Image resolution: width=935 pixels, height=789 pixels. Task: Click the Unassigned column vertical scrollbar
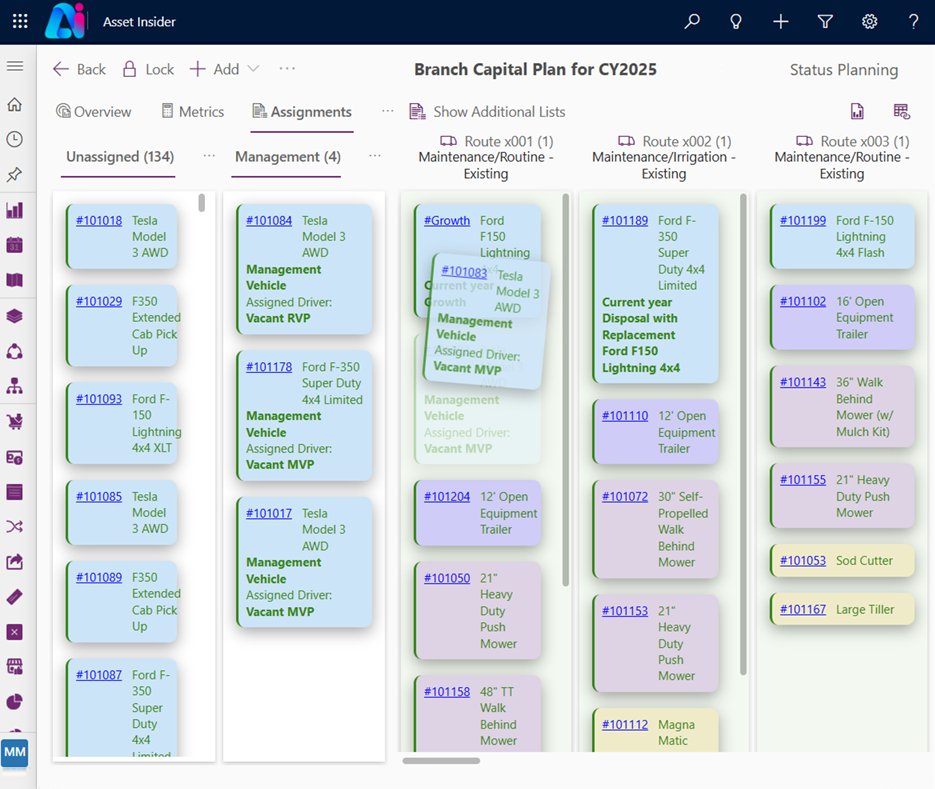pos(202,203)
